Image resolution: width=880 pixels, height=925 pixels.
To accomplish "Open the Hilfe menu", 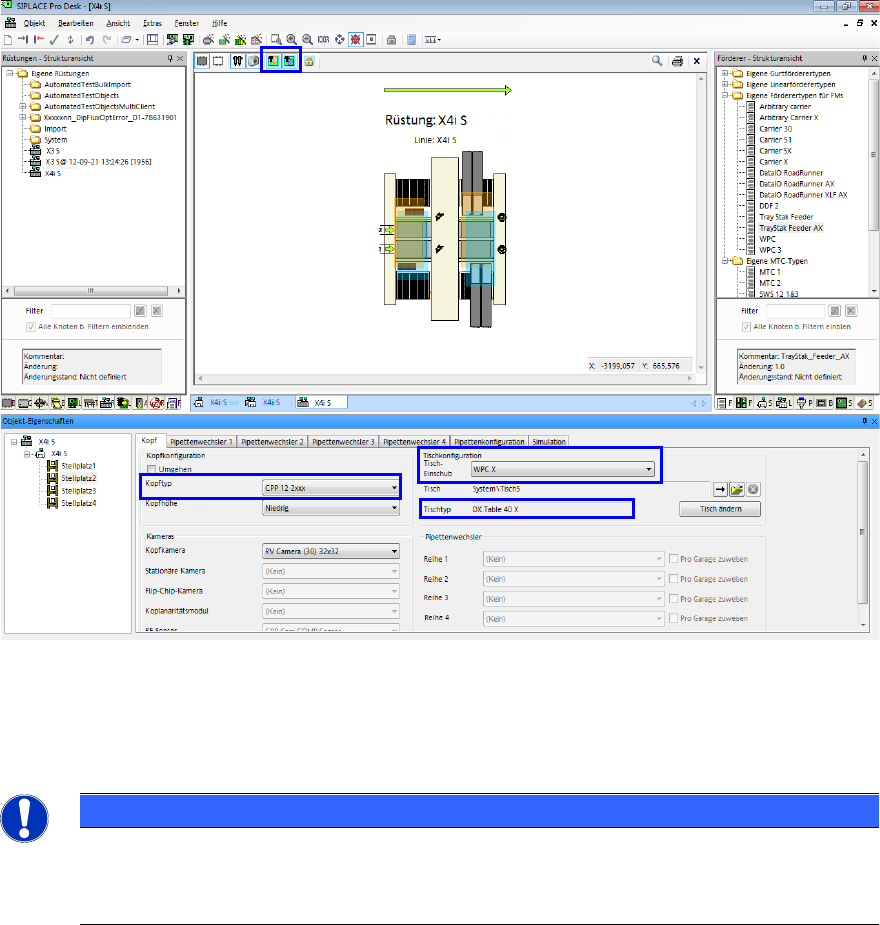I will pos(219,23).
